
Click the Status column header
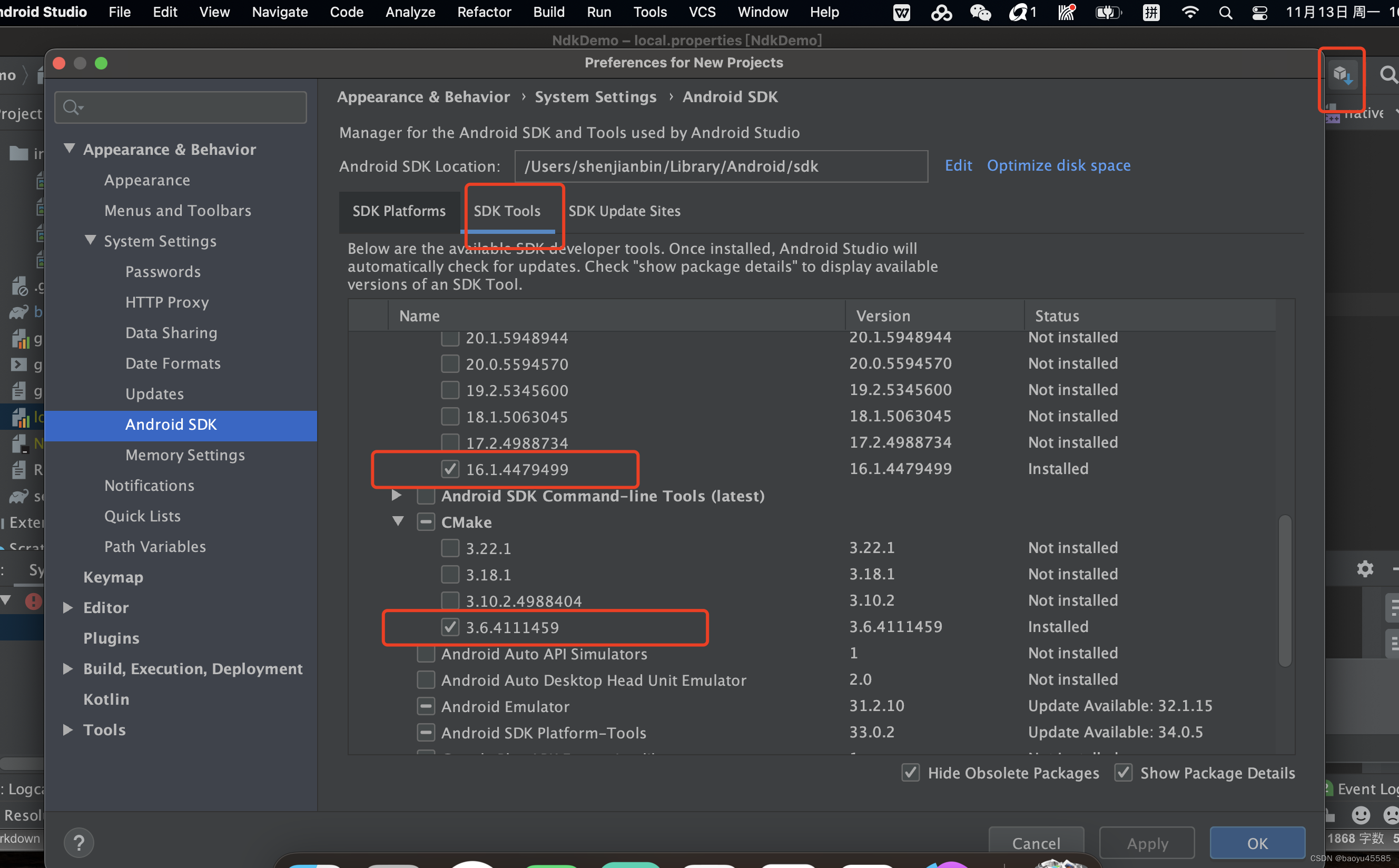(1149, 315)
